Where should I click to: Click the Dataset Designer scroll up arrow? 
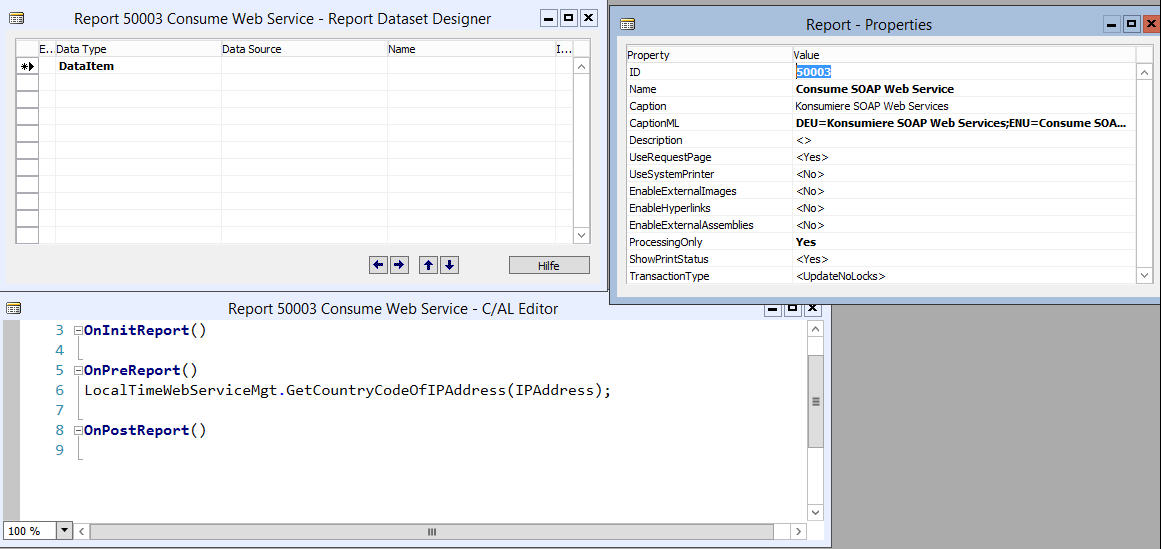tap(581, 66)
